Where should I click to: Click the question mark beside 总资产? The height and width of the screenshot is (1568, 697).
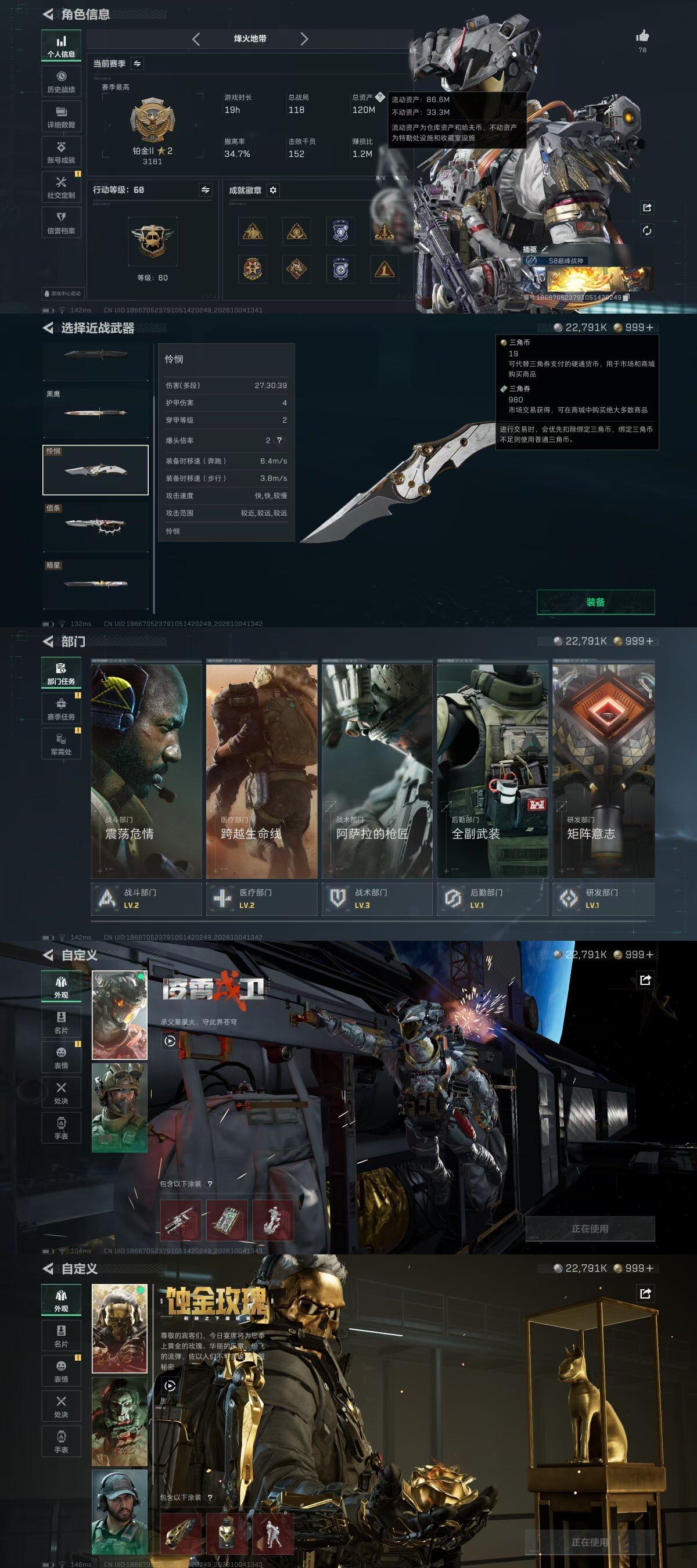pos(380,97)
